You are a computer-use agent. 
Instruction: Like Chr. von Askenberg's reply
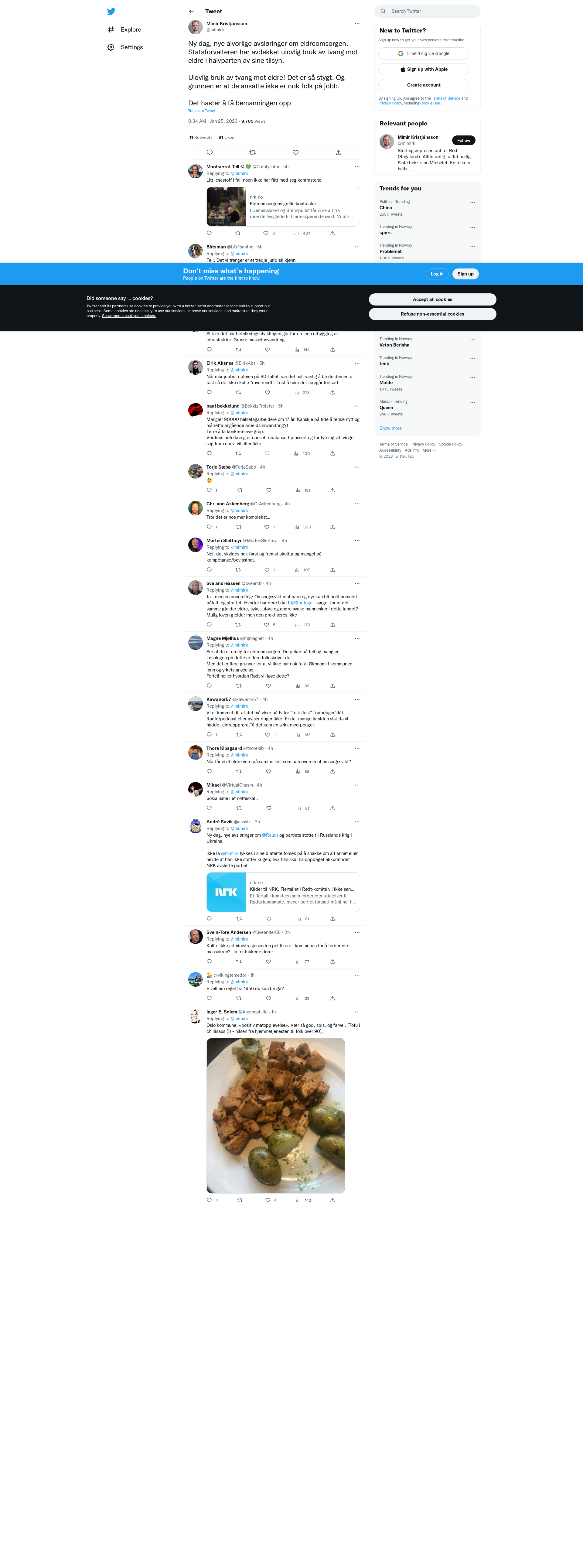click(x=267, y=527)
